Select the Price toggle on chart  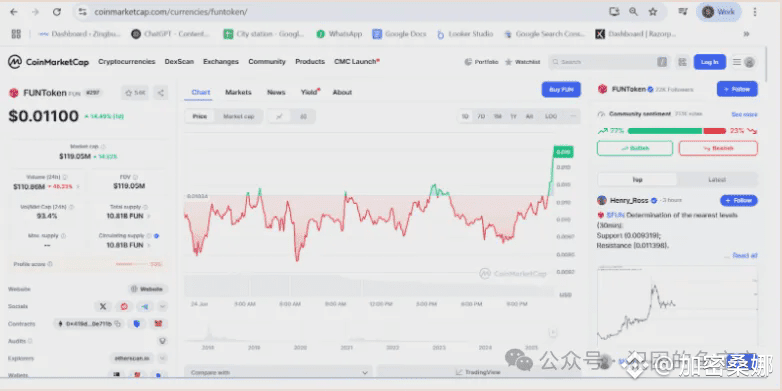[200, 116]
